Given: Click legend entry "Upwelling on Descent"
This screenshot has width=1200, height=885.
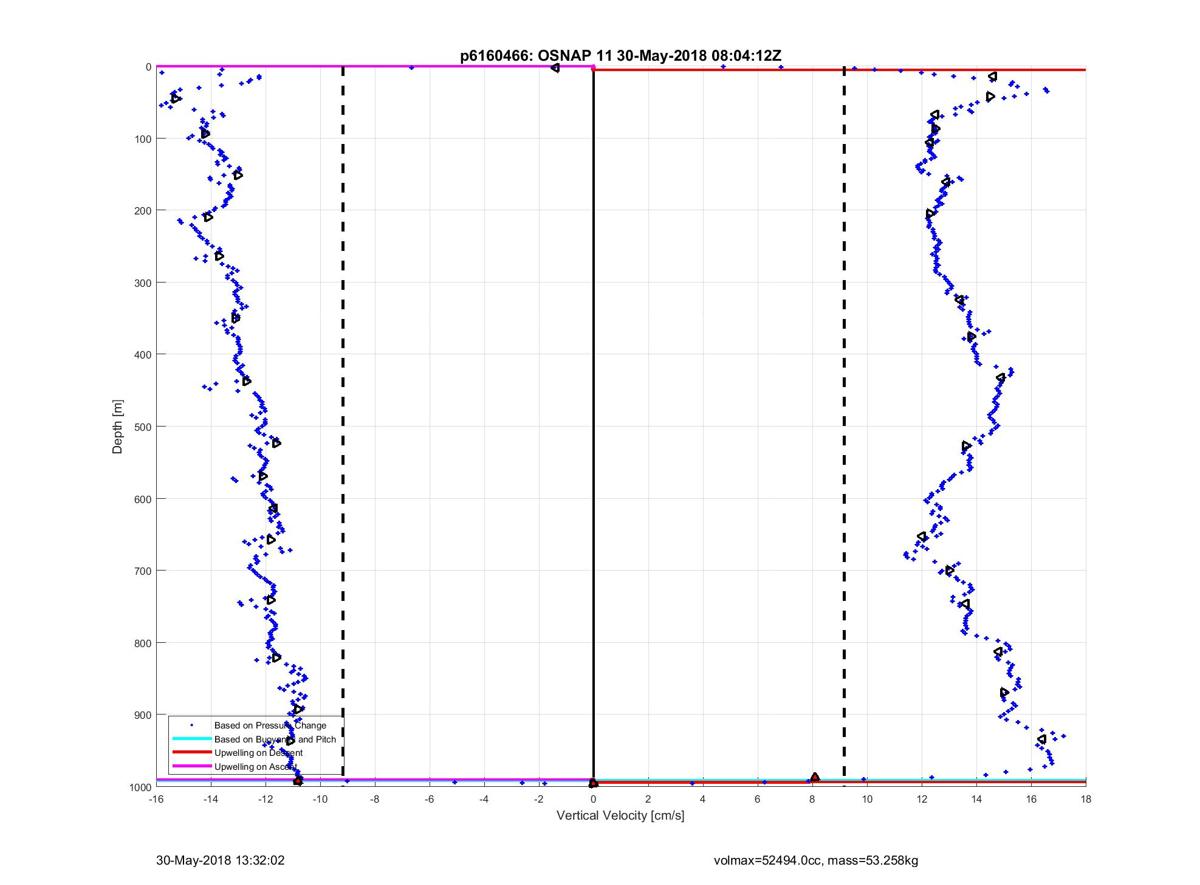Looking at the screenshot, I should [258, 752].
